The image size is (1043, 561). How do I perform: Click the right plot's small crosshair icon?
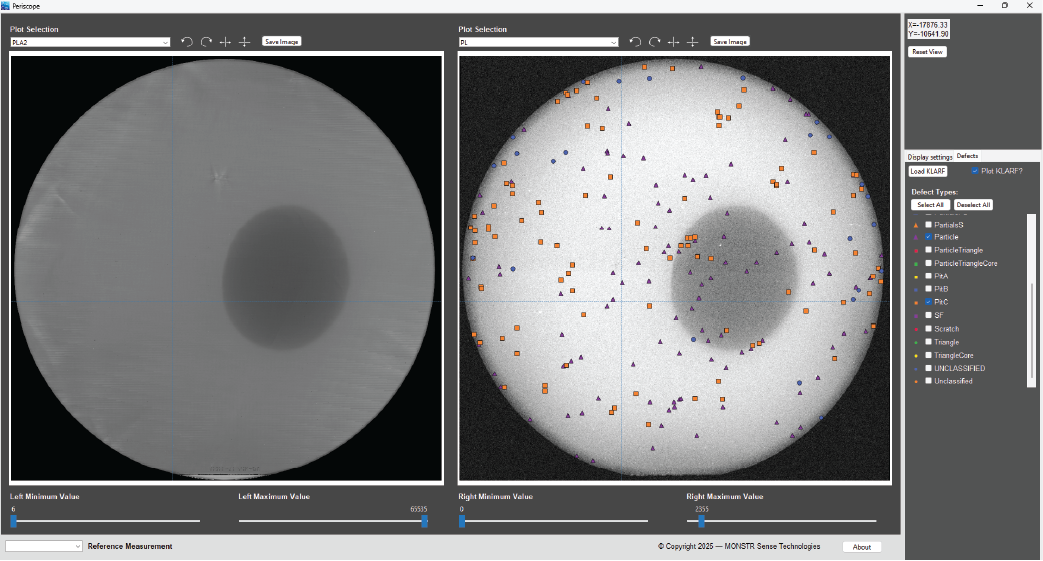(673, 42)
